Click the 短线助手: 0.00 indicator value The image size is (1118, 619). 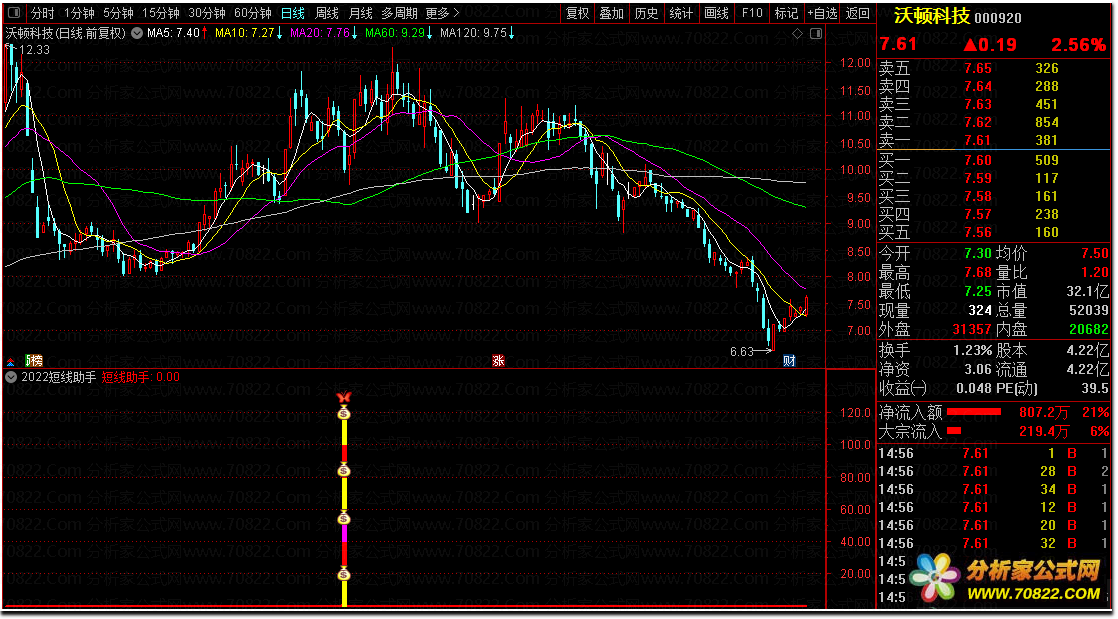140,377
